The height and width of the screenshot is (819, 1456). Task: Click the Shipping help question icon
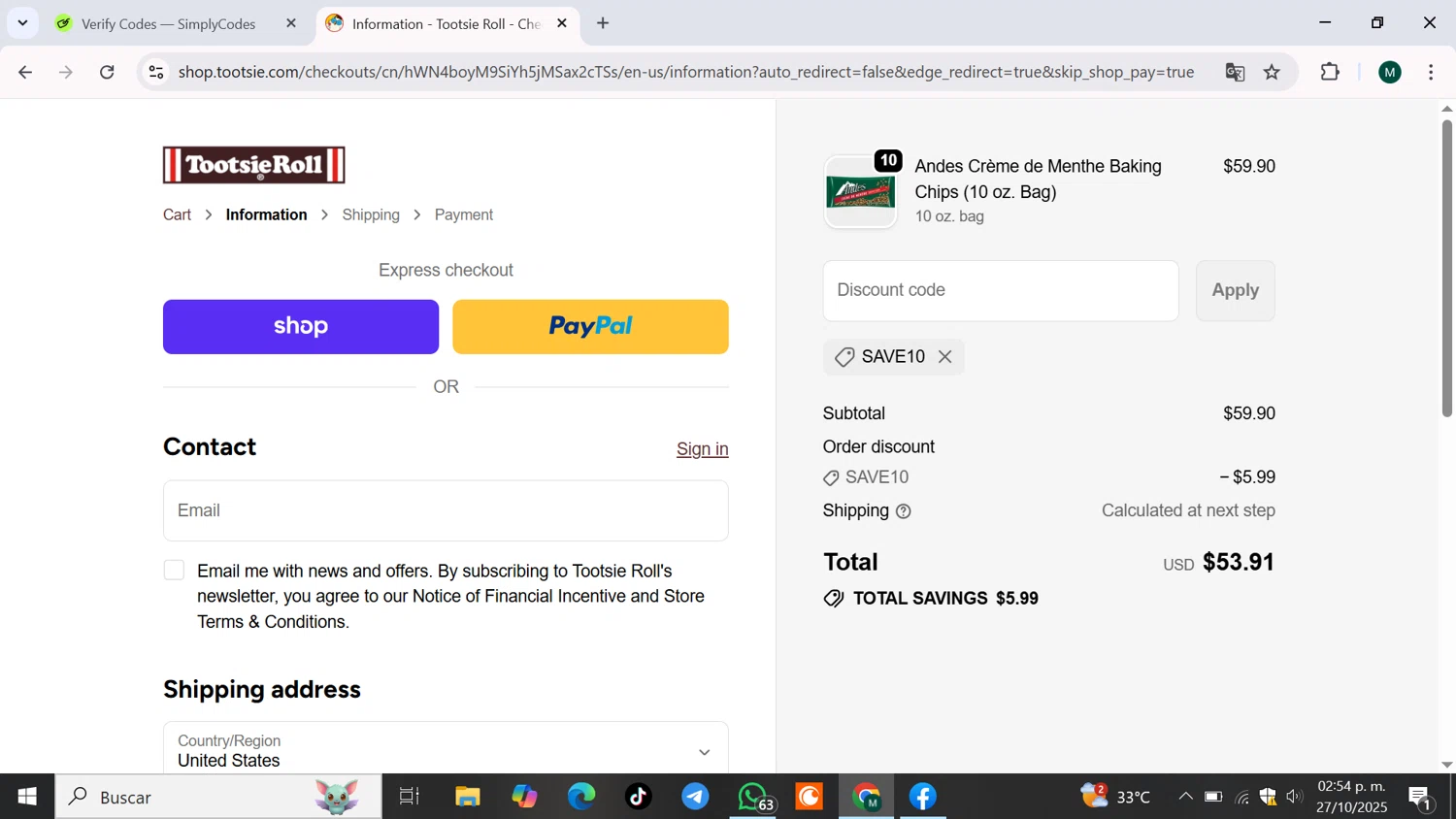tap(904, 511)
